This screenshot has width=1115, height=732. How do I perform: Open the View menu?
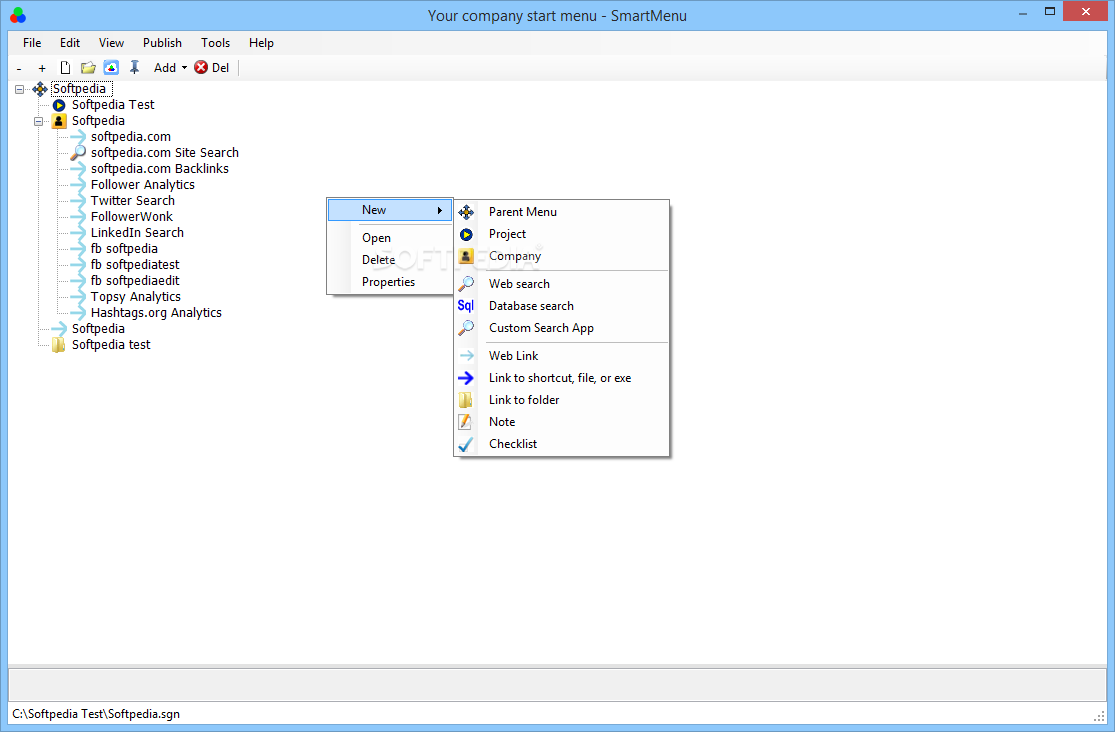pyautogui.click(x=111, y=43)
